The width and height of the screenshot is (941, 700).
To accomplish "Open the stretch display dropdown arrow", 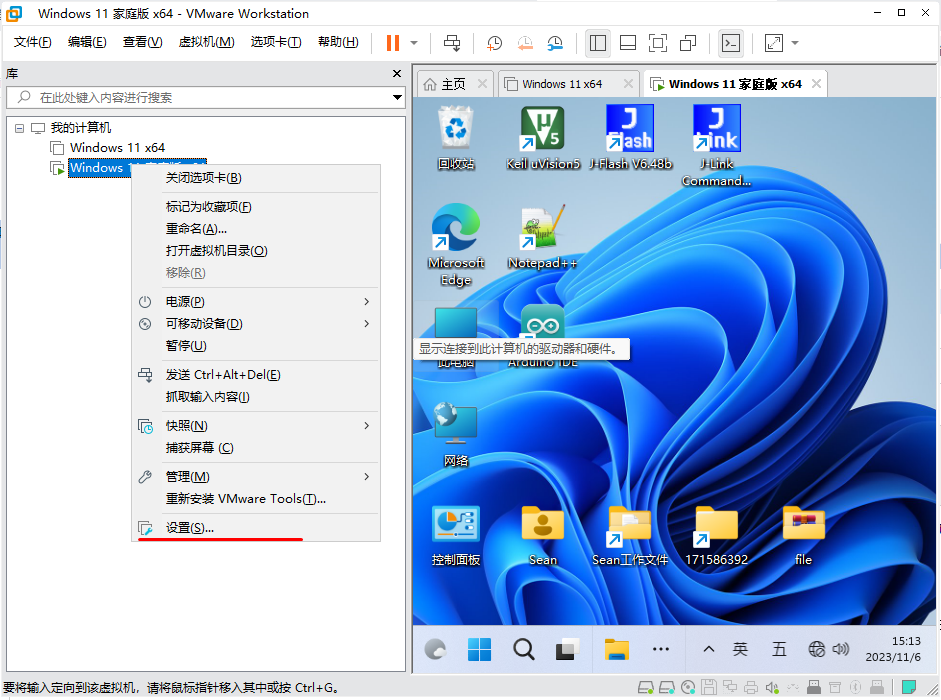I will click(795, 43).
